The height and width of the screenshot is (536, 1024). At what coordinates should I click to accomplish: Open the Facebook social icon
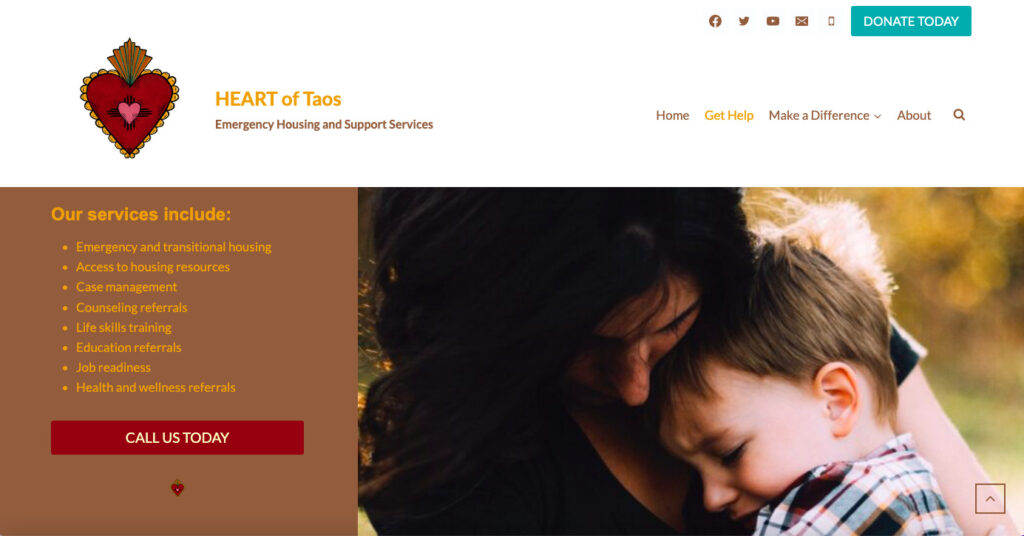coord(715,21)
